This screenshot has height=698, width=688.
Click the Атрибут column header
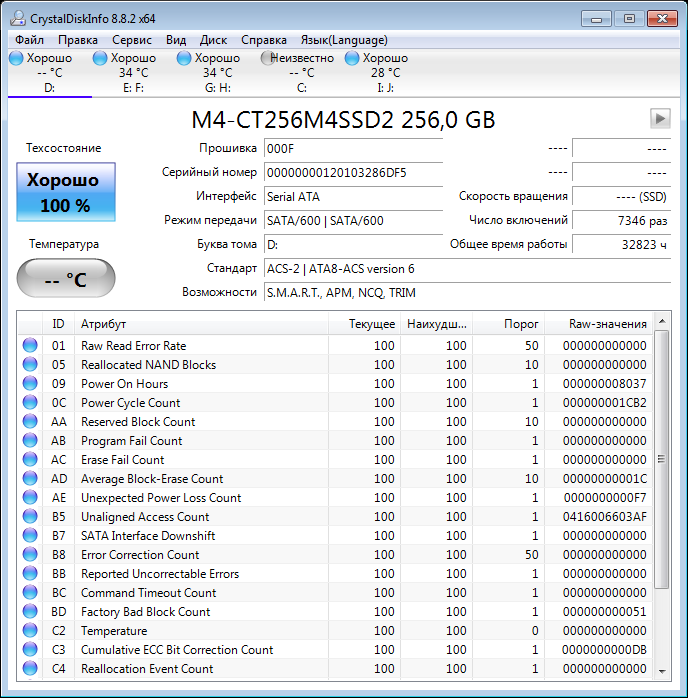(201, 324)
